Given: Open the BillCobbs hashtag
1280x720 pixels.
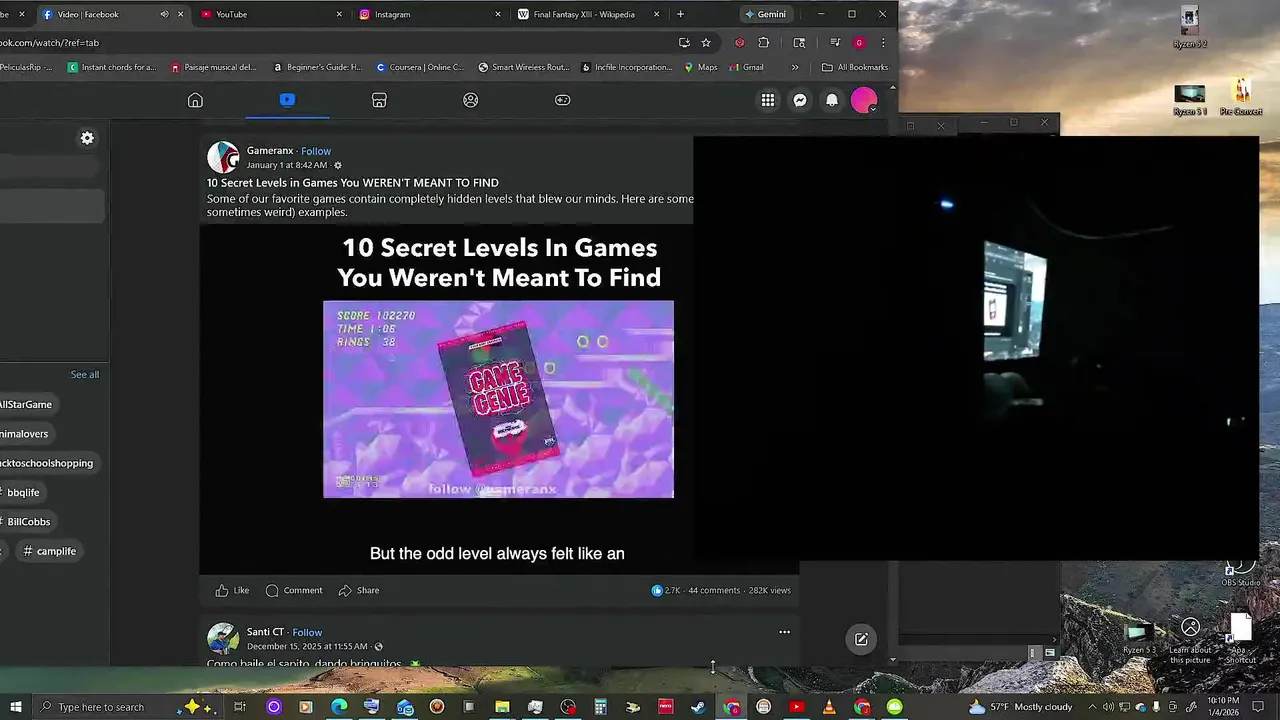Looking at the screenshot, I should click(28, 521).
